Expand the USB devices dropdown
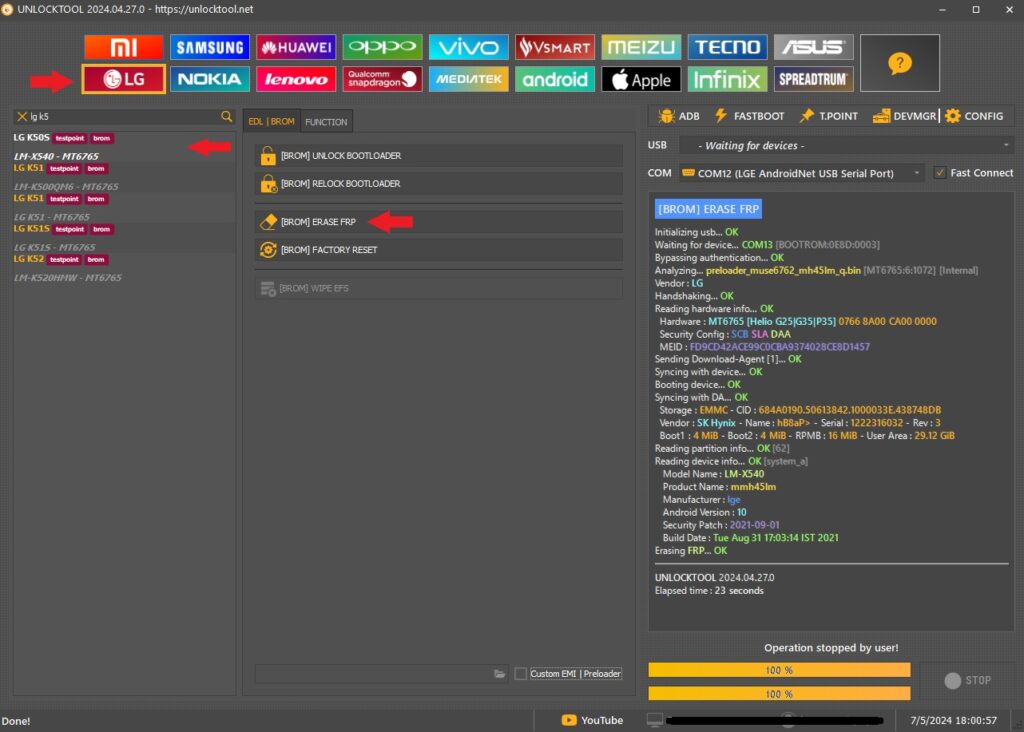1024x732 pixels. pyautogui.click(x=844, y=146)
